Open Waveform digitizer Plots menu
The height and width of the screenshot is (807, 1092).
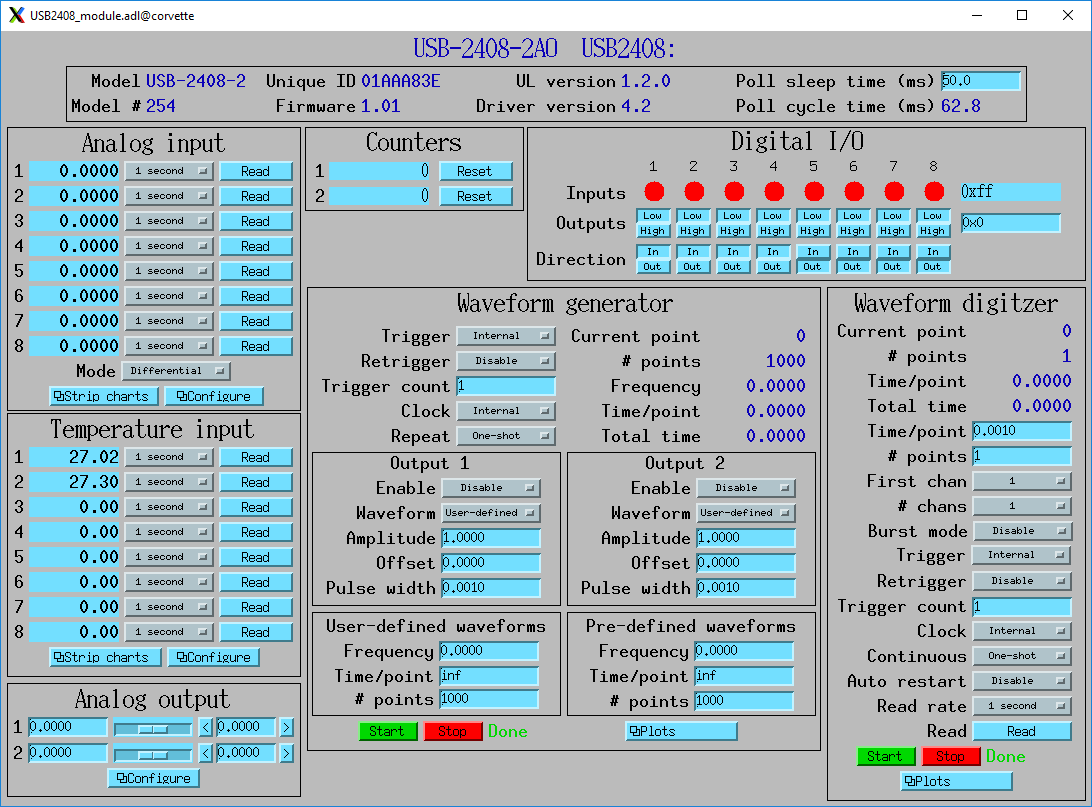click(x=956, y=781)
